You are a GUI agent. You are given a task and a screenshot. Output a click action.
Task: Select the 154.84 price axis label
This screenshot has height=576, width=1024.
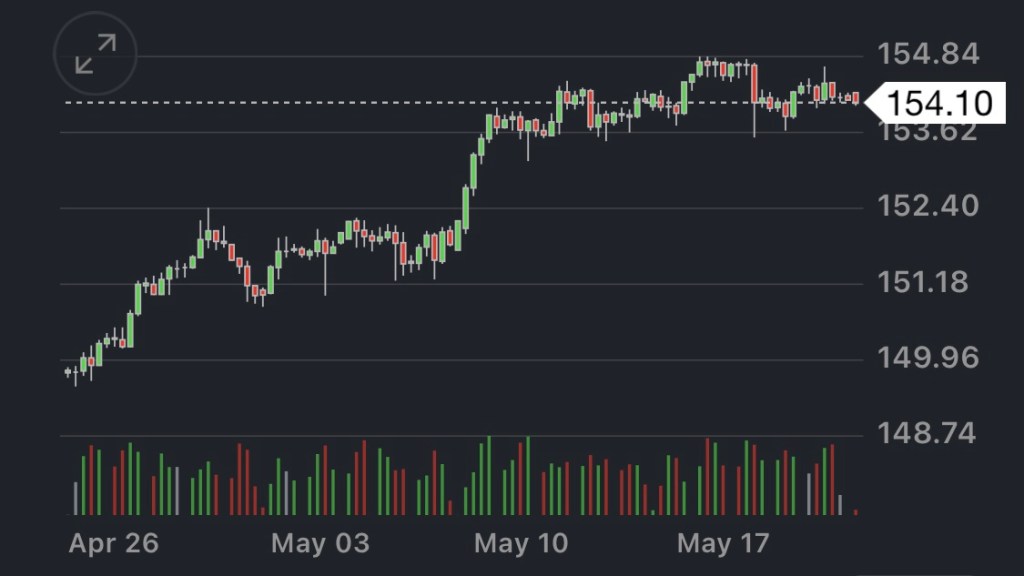[927, 54]
